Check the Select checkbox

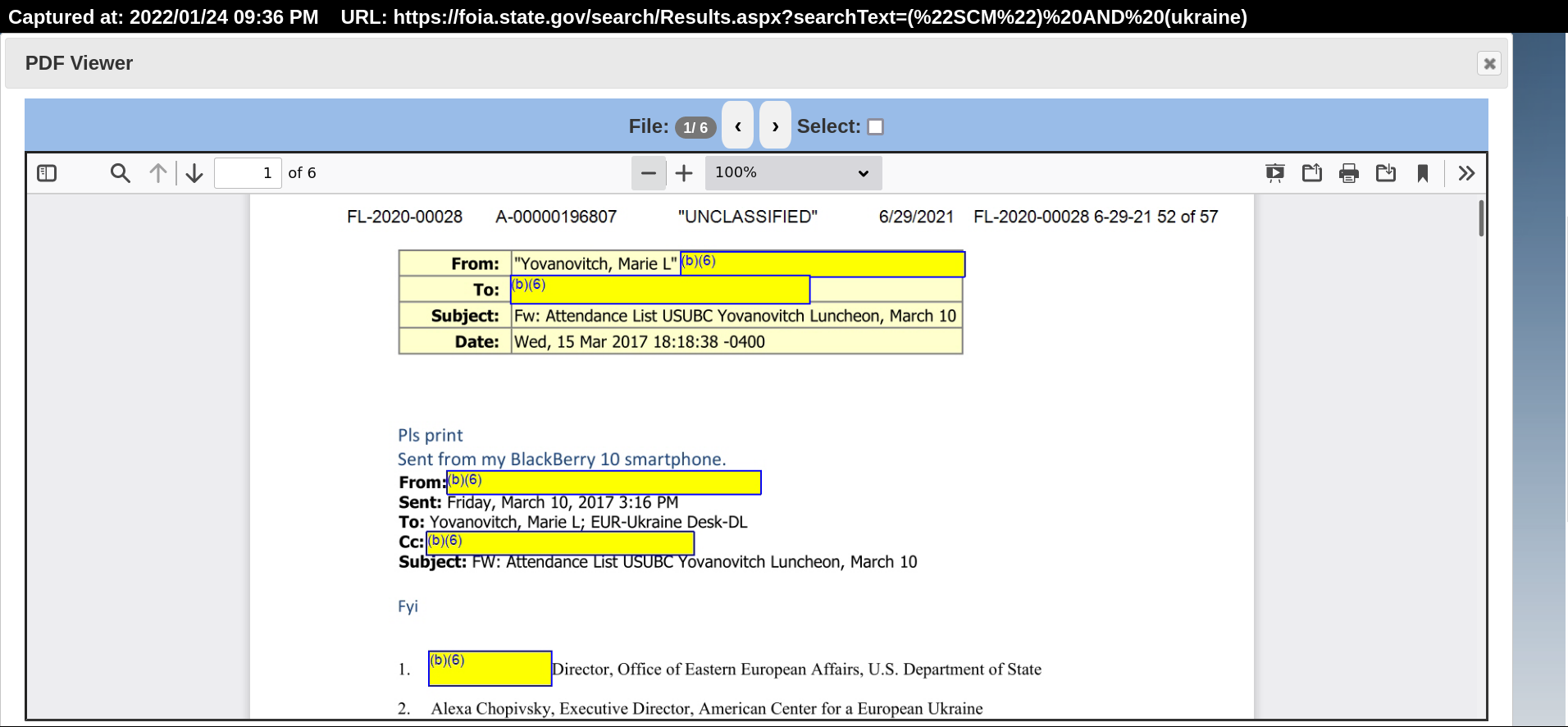876,126
